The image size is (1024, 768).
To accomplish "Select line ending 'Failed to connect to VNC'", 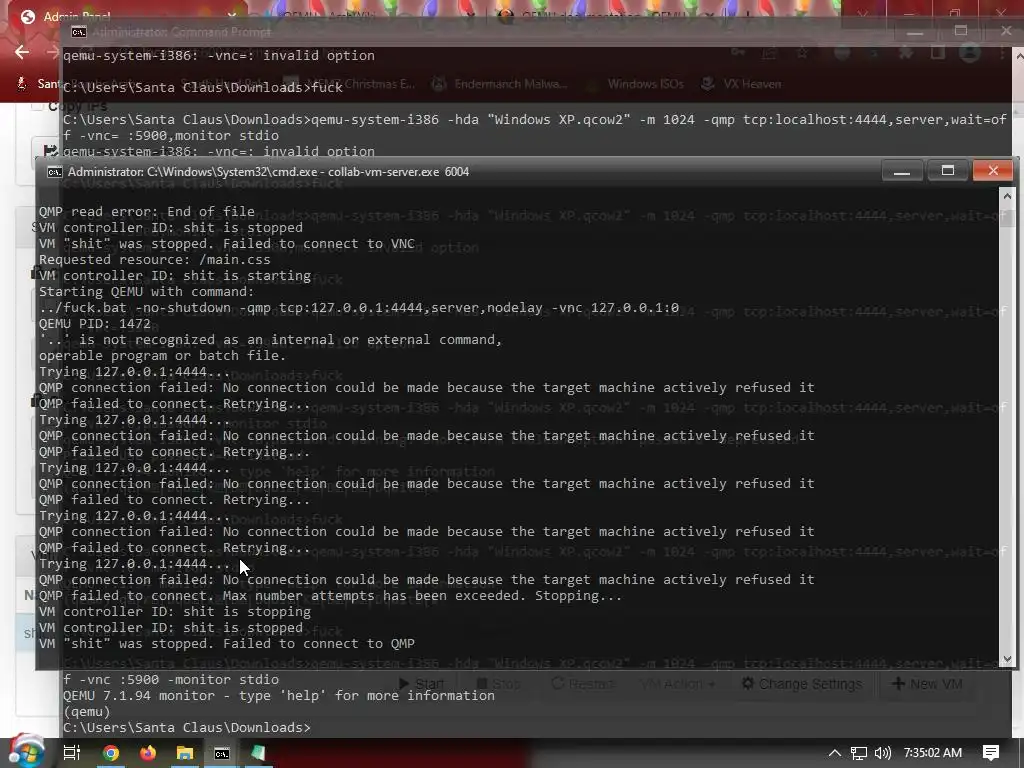I will [227, 244].
